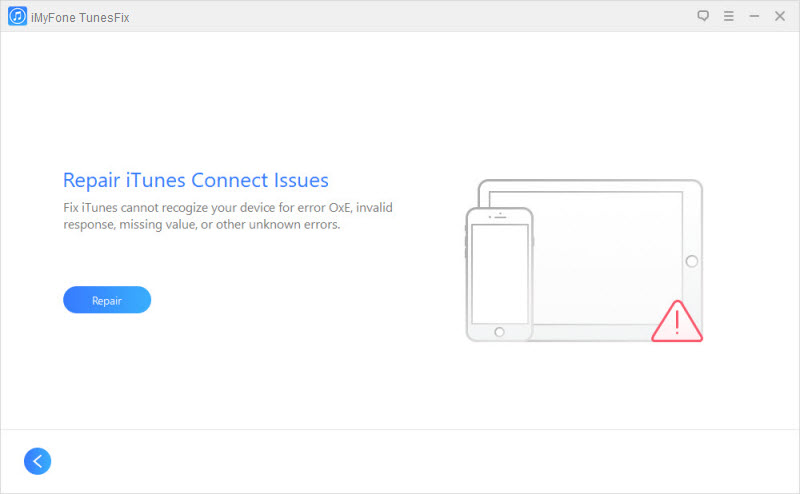Screen dimensions: 800x494
Task: Click the blue Repair button
Action: click(x=107, y=300)
